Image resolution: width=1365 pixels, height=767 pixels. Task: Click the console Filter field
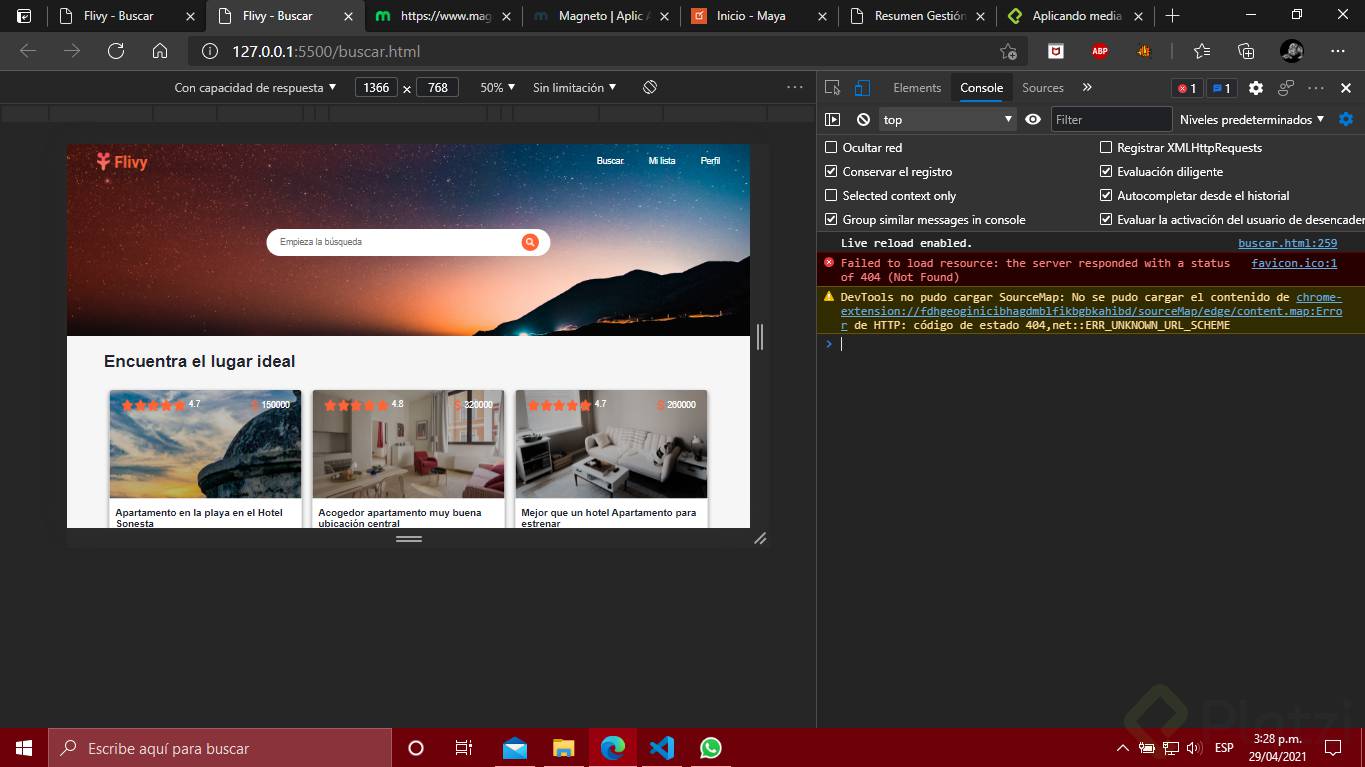tap(1111, 119)
